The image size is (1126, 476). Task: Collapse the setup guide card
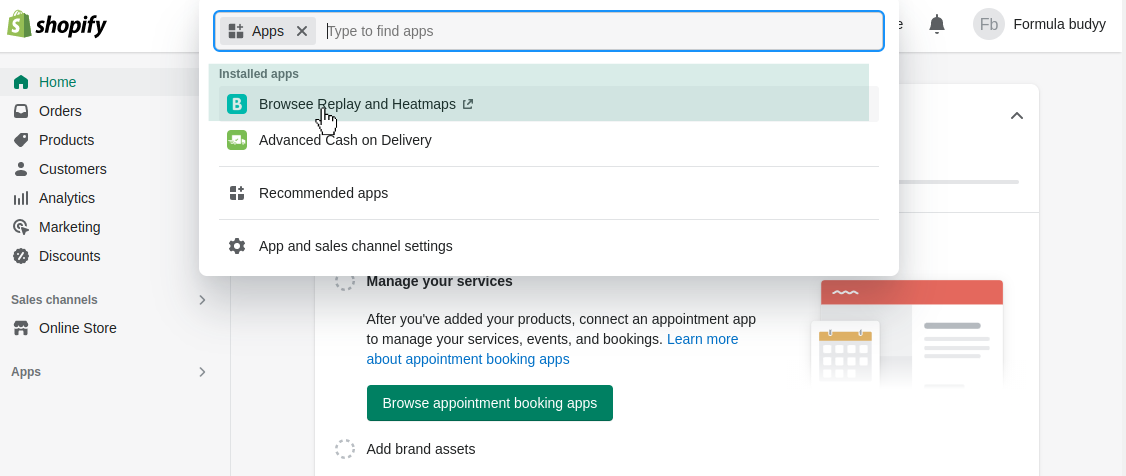(x=1017, y=116)
